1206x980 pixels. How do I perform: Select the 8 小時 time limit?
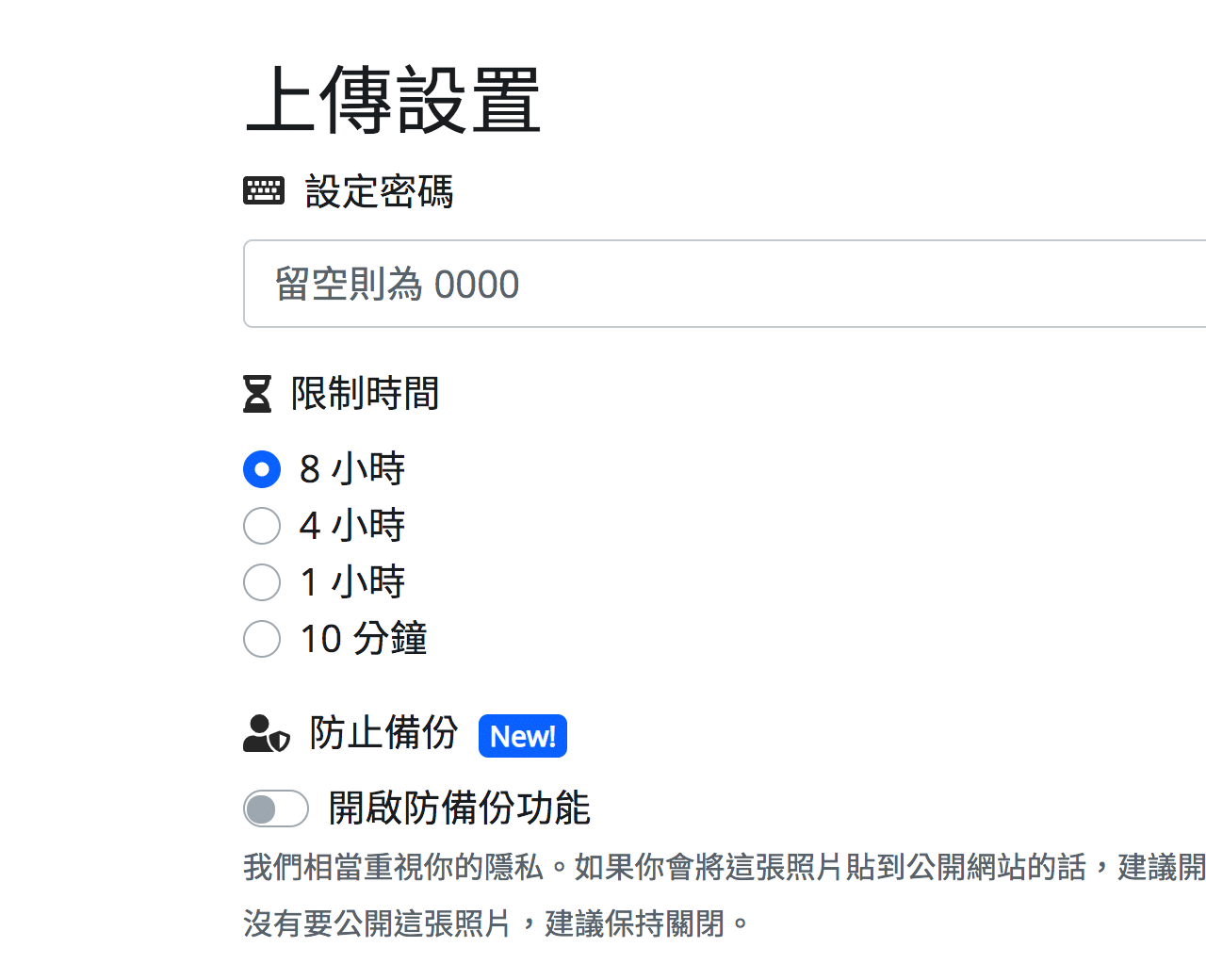pos(262,468)
